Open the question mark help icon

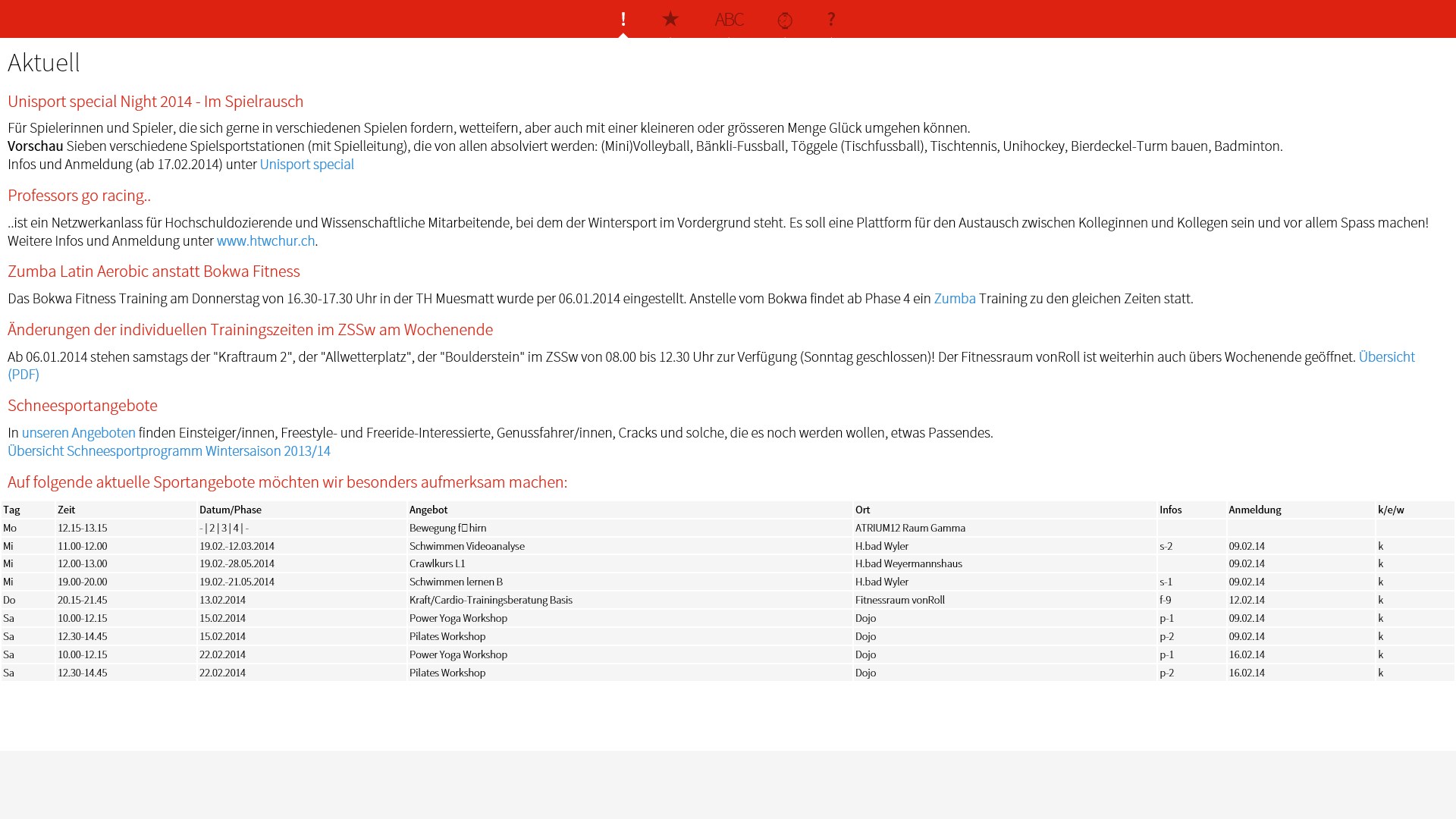coord(831,19)
